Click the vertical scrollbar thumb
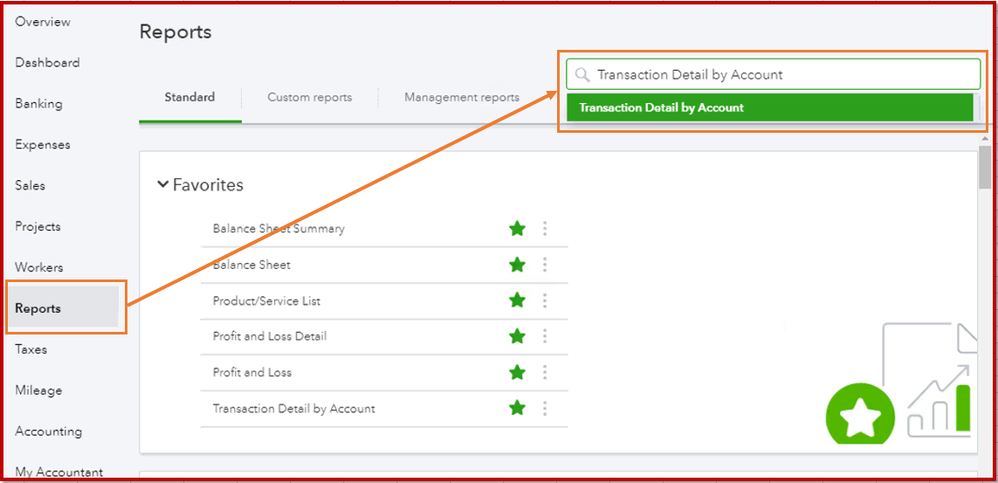Screen dimensions: 998x483 [x=985, y=167]
